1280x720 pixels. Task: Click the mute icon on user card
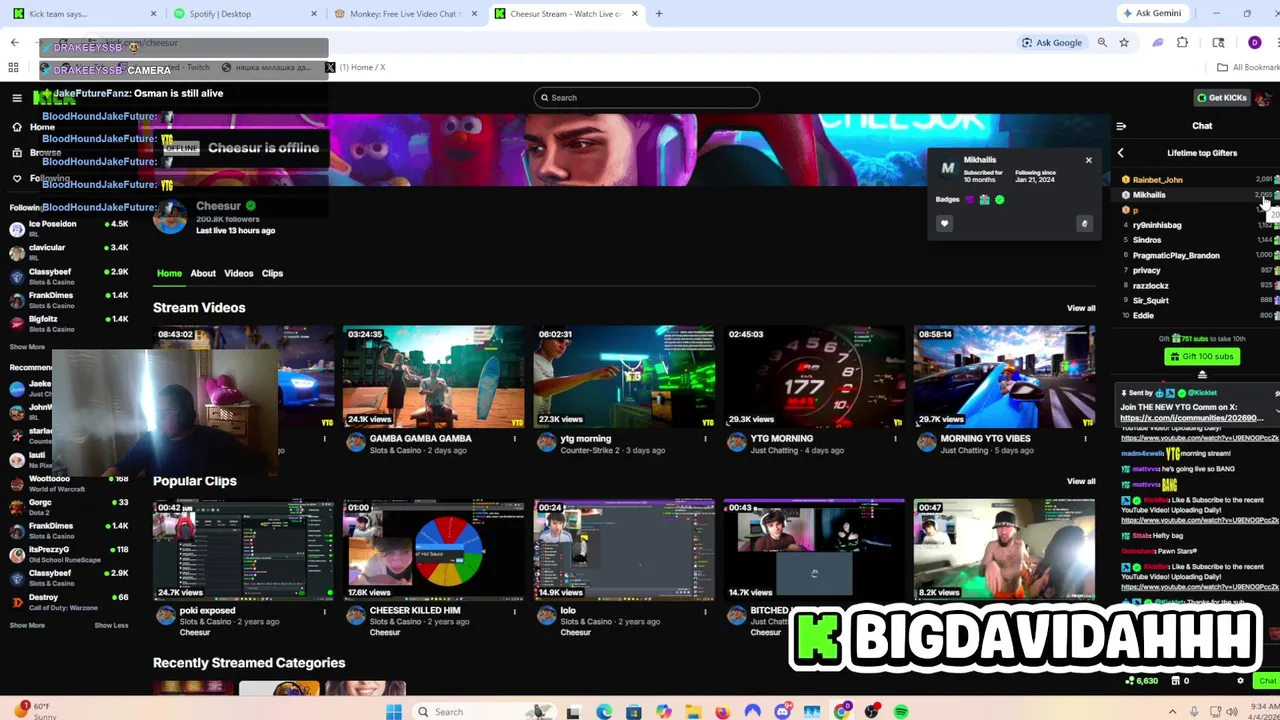point(1084,224)
